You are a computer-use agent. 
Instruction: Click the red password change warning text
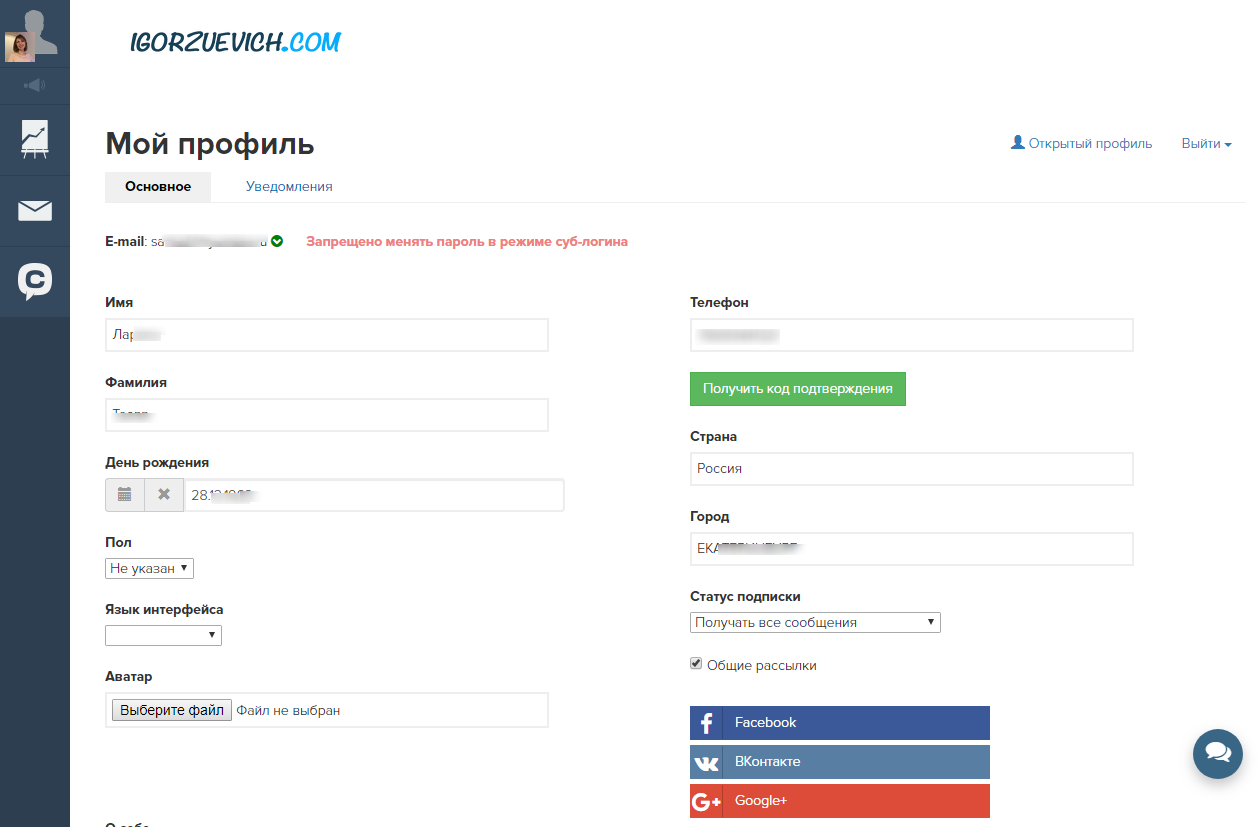pyautogui.click(x=467, y=242)
